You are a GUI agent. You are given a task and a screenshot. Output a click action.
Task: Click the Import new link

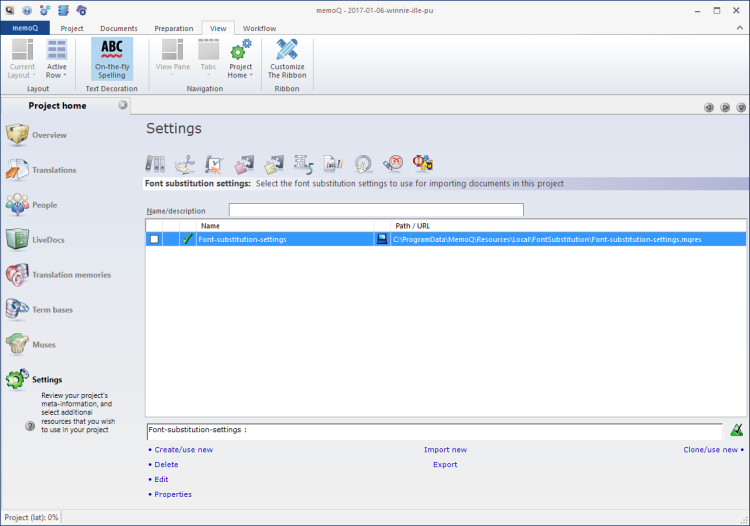click(445, 450)
